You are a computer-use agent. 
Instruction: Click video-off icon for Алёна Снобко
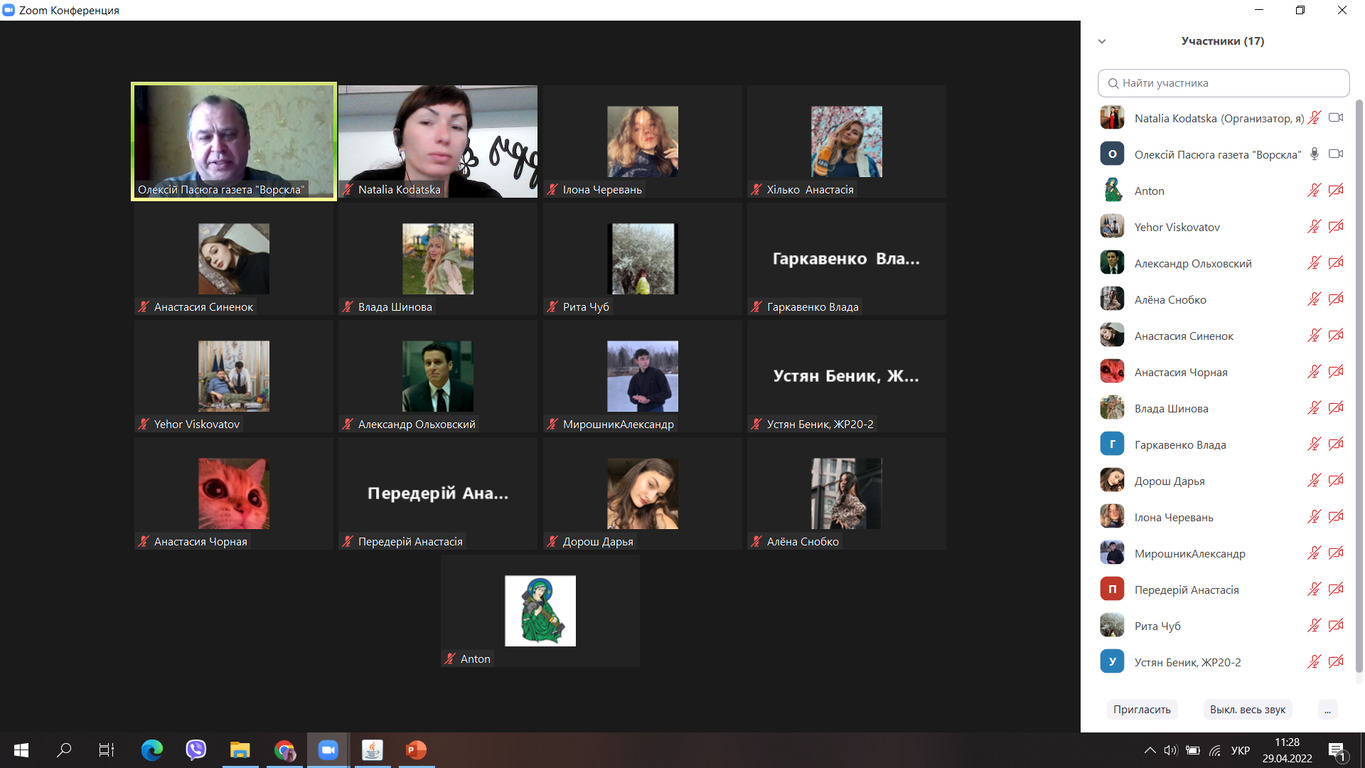pos(1336,300)
